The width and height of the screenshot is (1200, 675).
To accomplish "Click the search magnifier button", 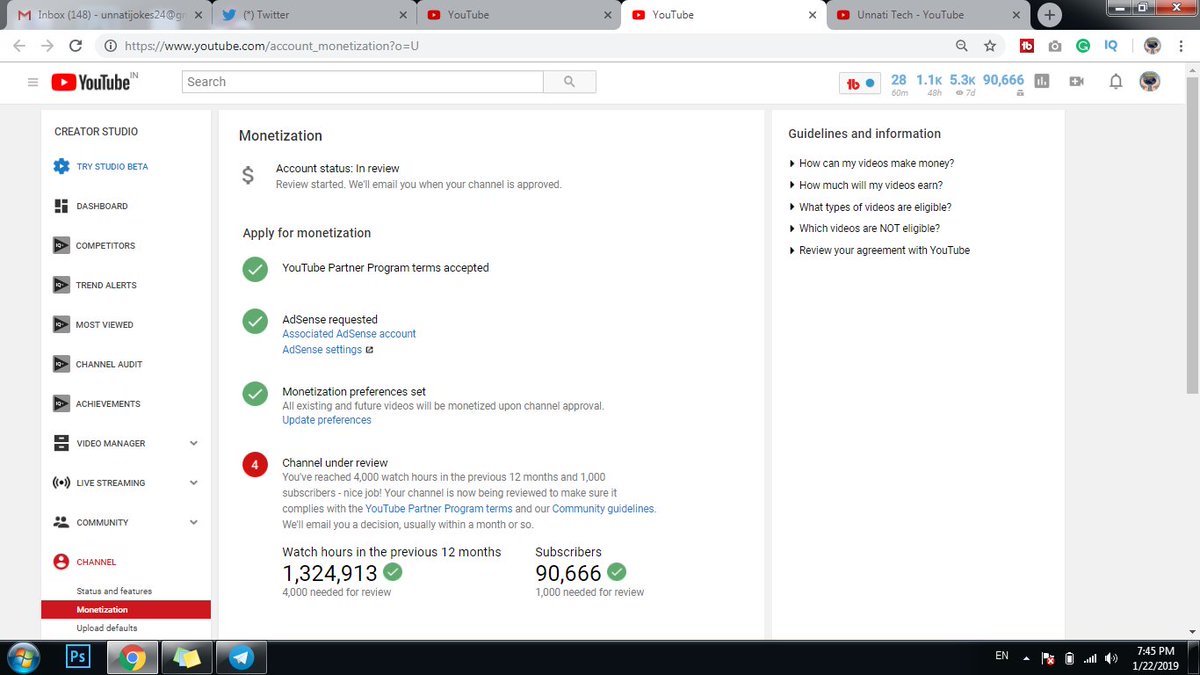I will coord(569,82).
